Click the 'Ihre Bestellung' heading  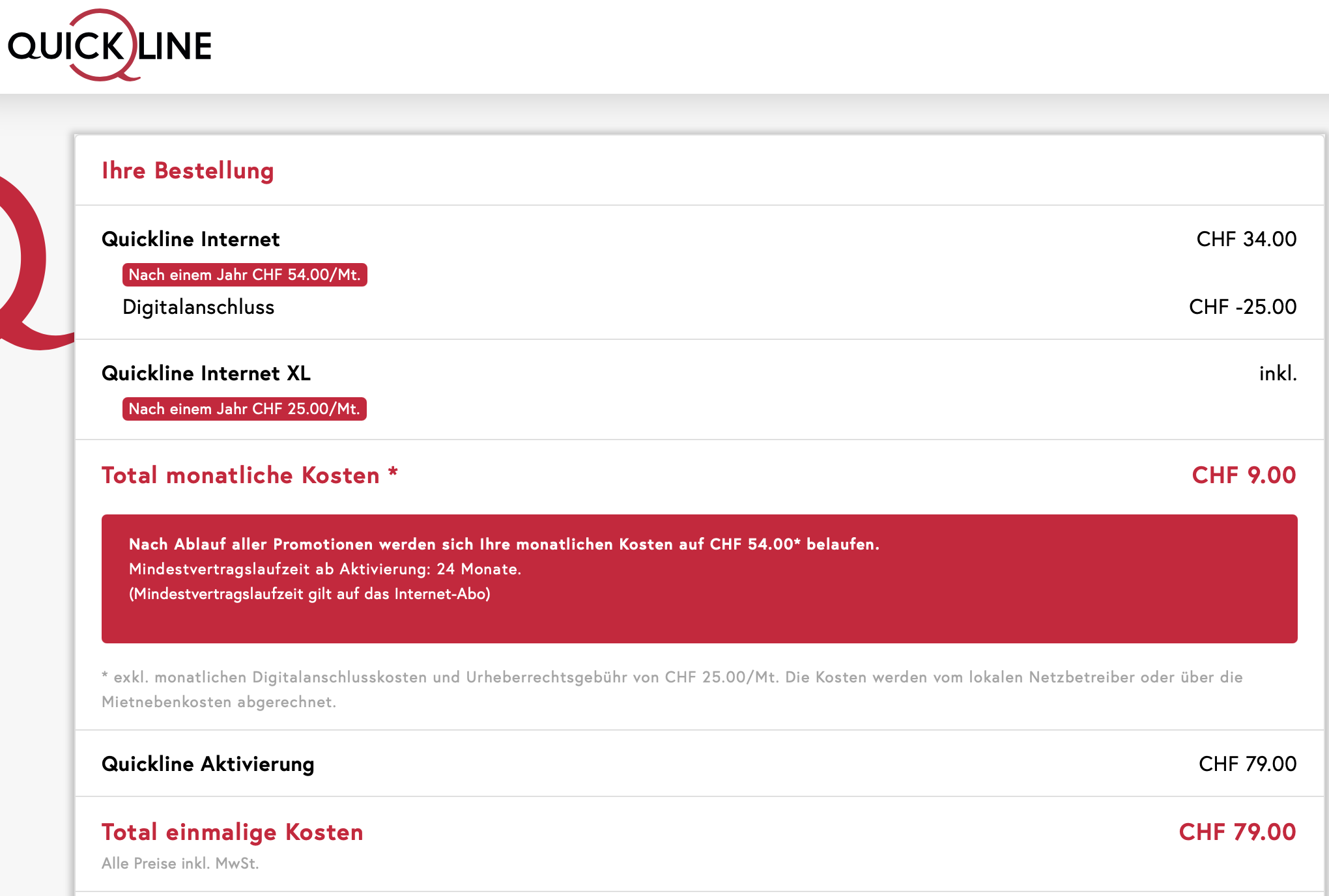tap(188, 171)
